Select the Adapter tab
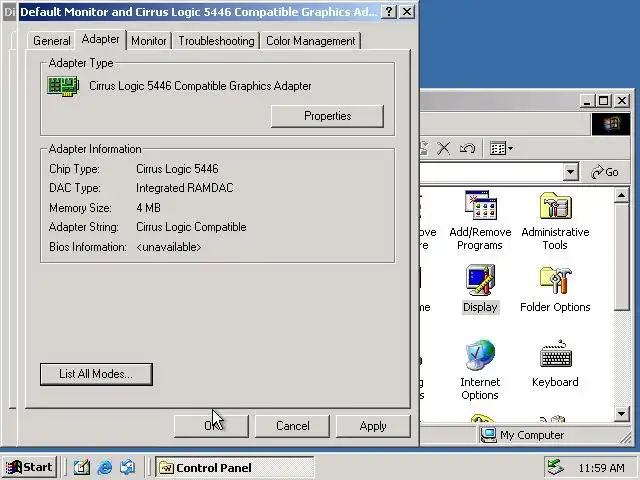 [x=100, y=39]
